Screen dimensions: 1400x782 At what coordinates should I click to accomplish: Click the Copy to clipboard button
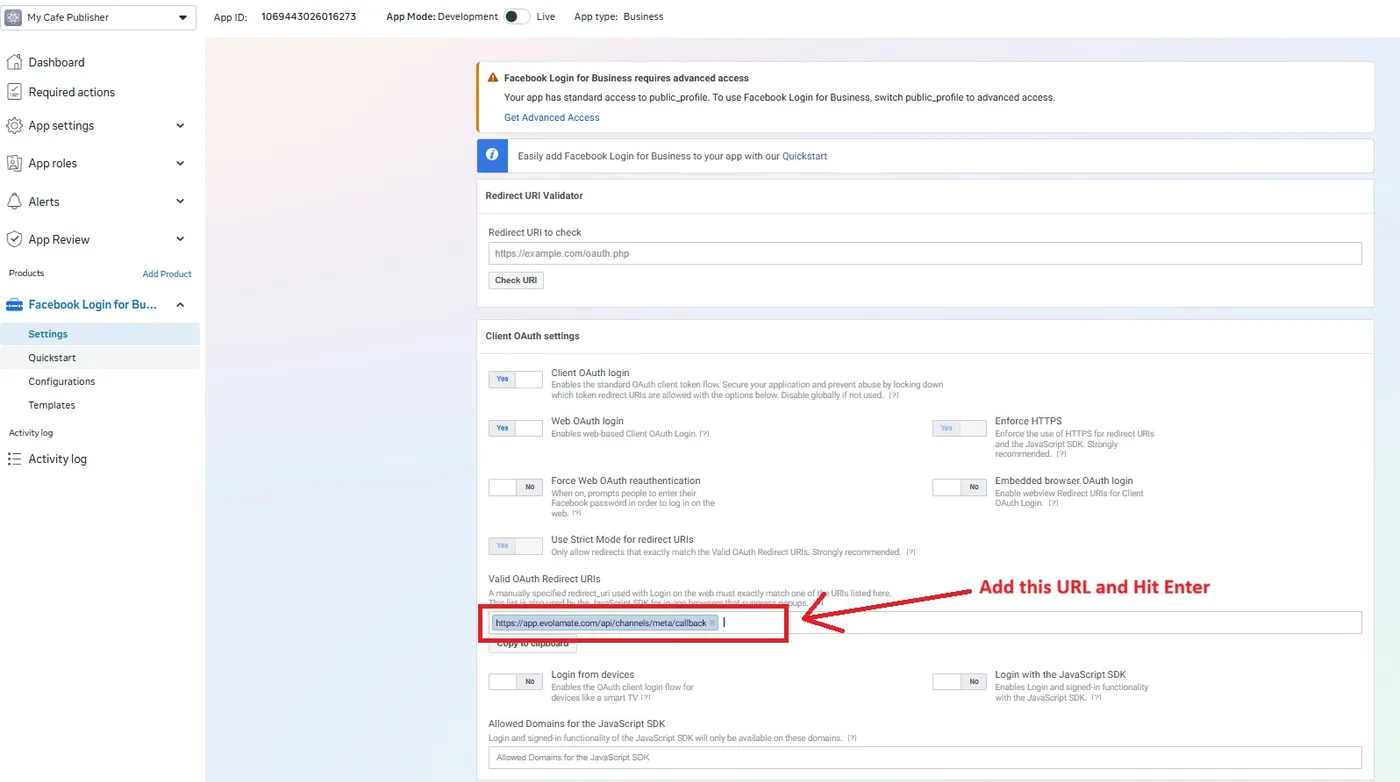point(532,643)
